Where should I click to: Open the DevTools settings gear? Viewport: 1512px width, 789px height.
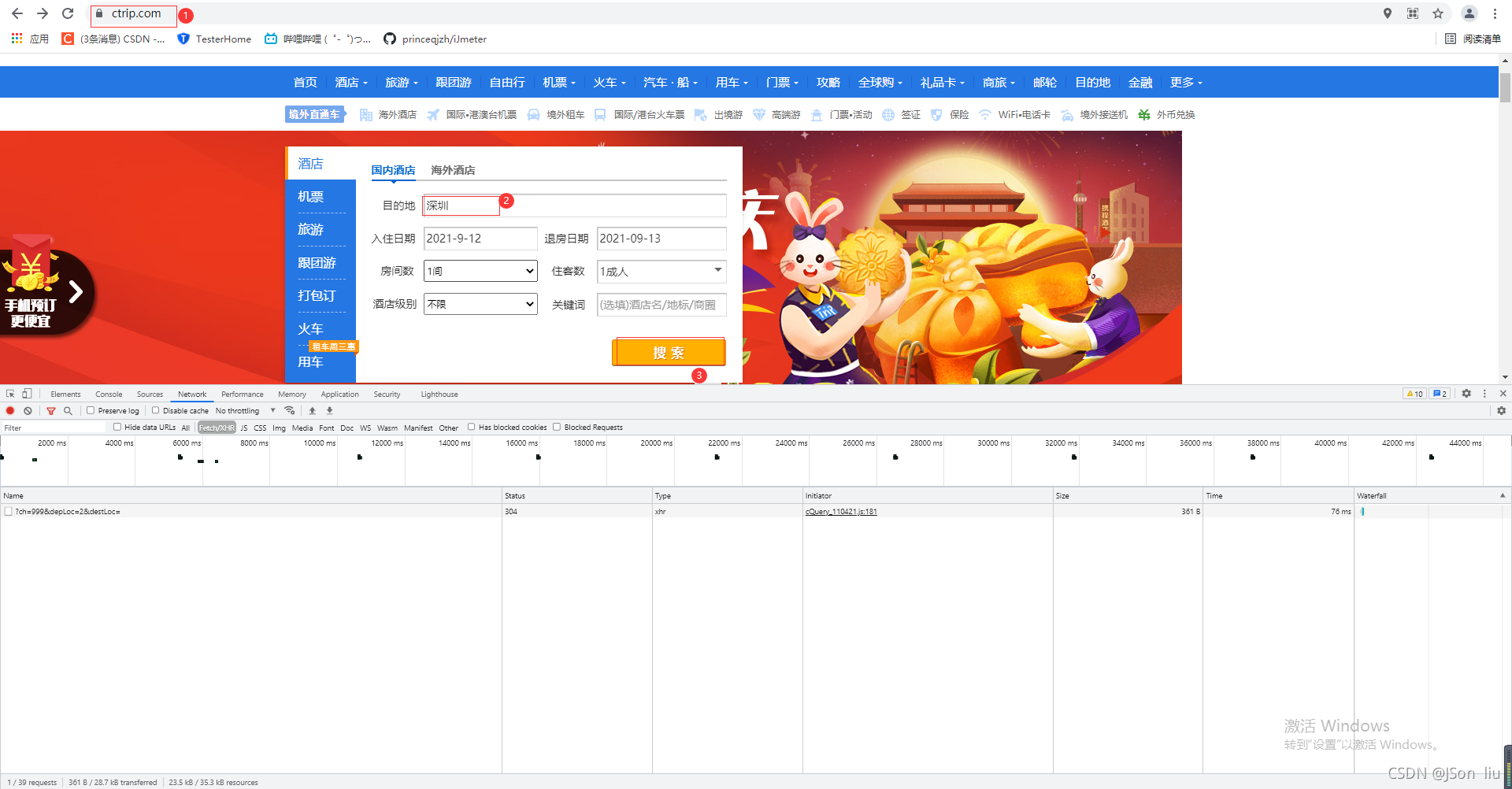click(x=1466, y=394)
